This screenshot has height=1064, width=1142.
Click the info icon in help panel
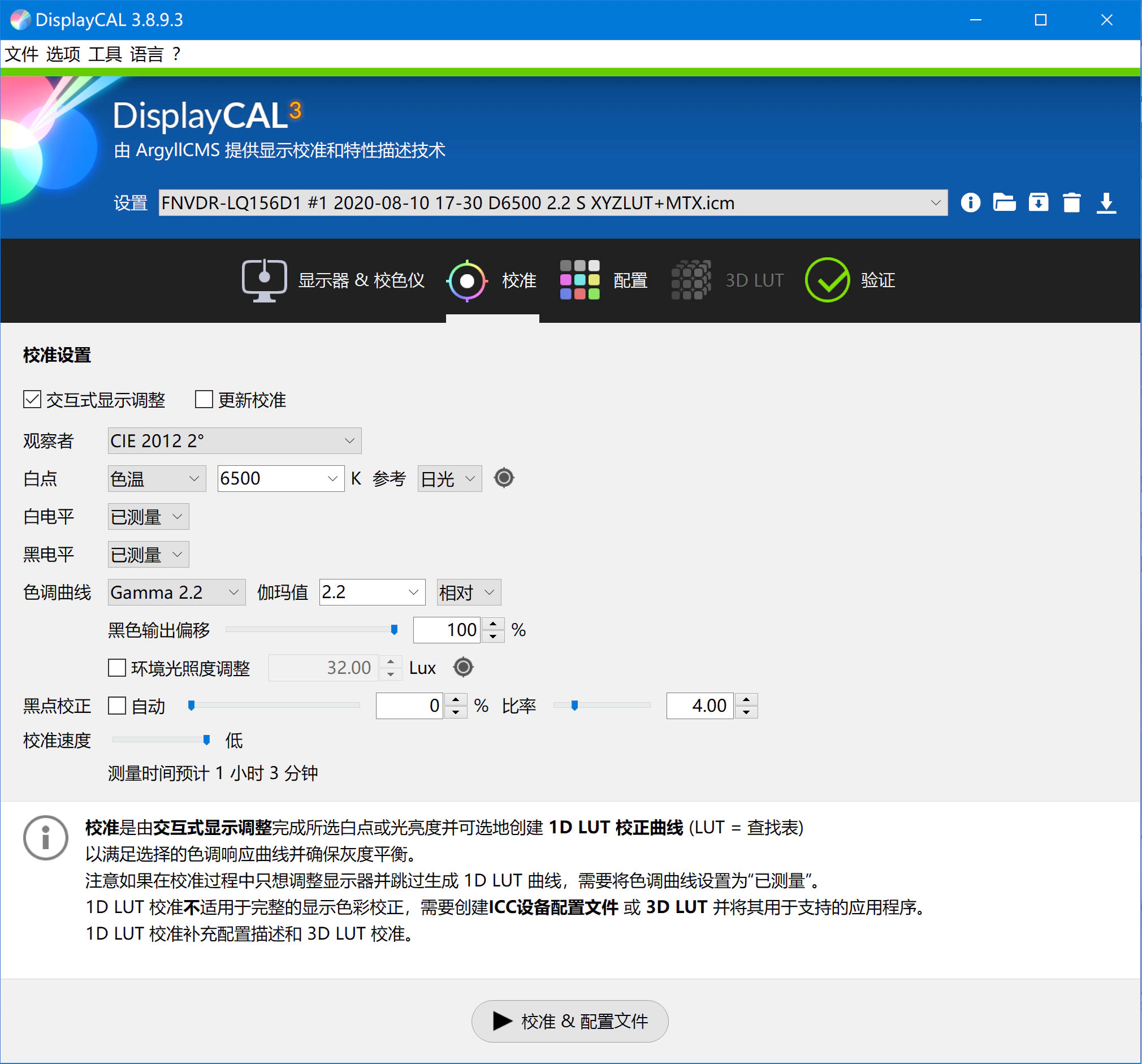[x=46, y=838]
